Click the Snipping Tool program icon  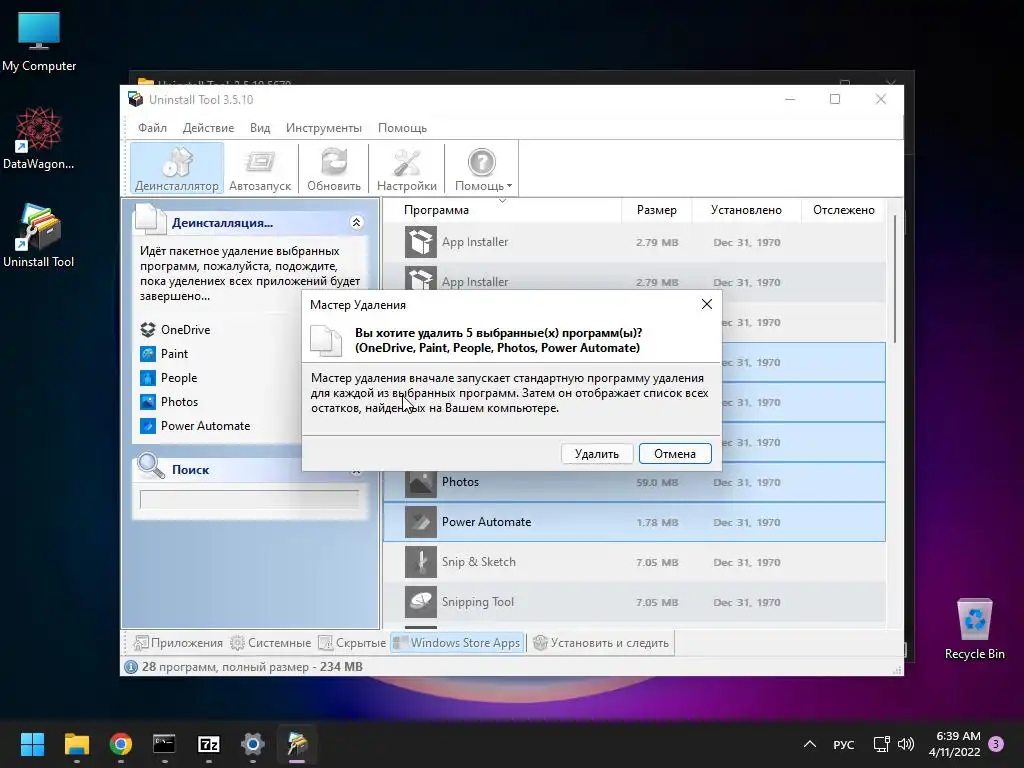[421, 602]
